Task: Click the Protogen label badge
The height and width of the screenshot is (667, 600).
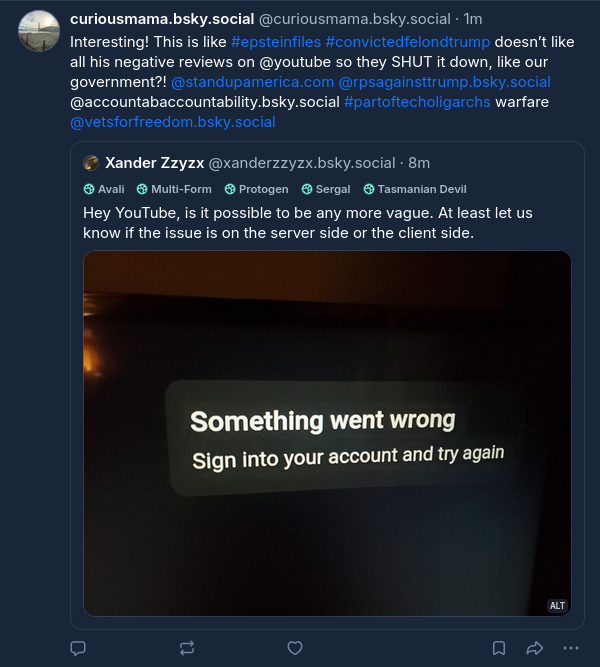Action: [257, 189]
